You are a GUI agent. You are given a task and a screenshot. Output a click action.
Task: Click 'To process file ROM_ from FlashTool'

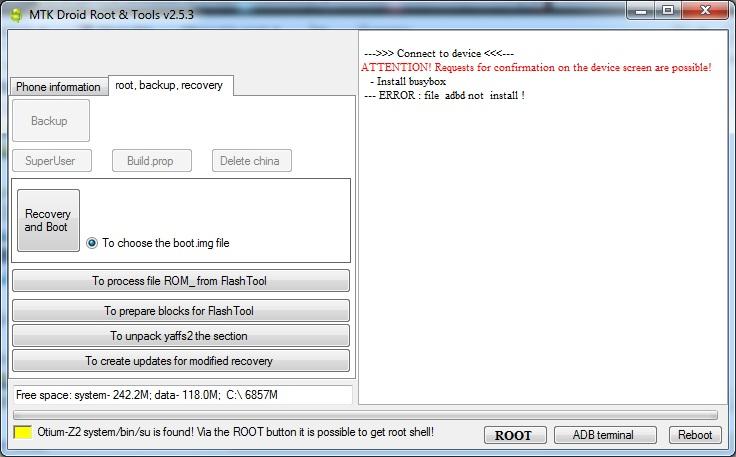pos(181,281)
